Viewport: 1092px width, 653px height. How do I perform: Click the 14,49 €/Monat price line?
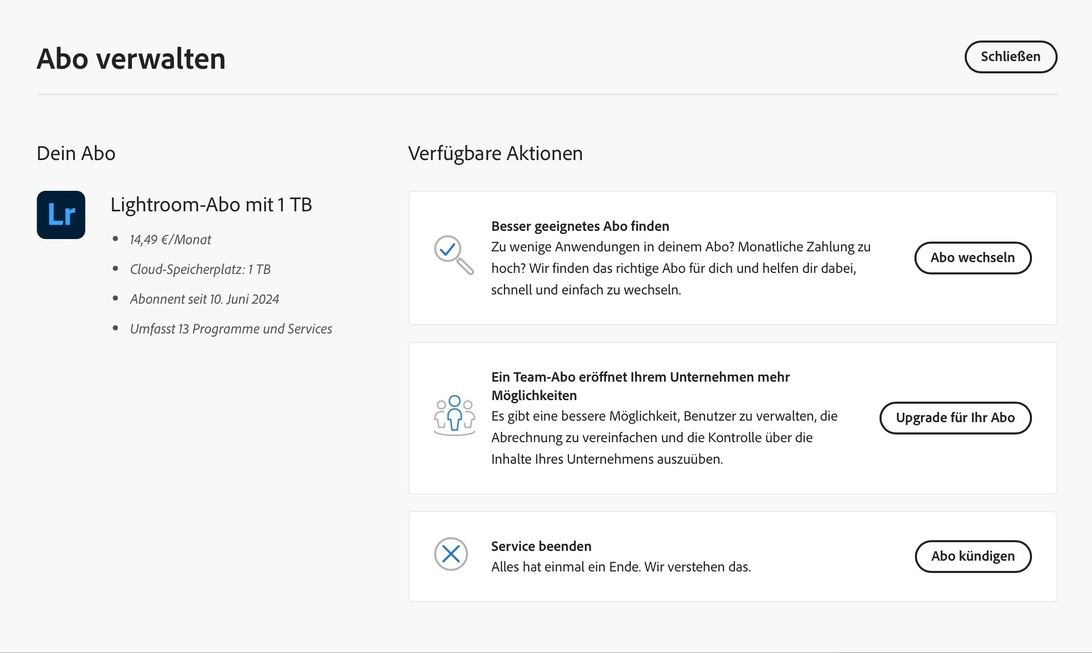pyautogui.click(x=170, y=240)
